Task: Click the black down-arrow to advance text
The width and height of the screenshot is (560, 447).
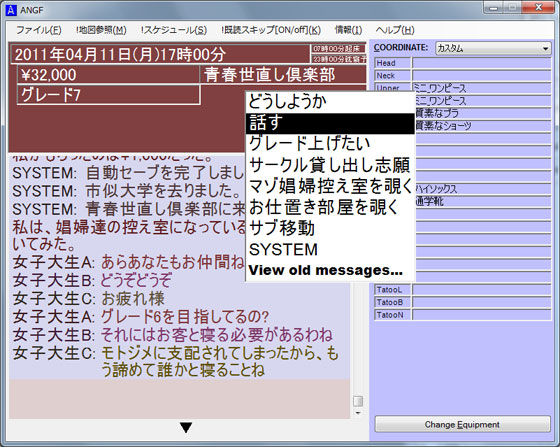Action: point(186,427)
